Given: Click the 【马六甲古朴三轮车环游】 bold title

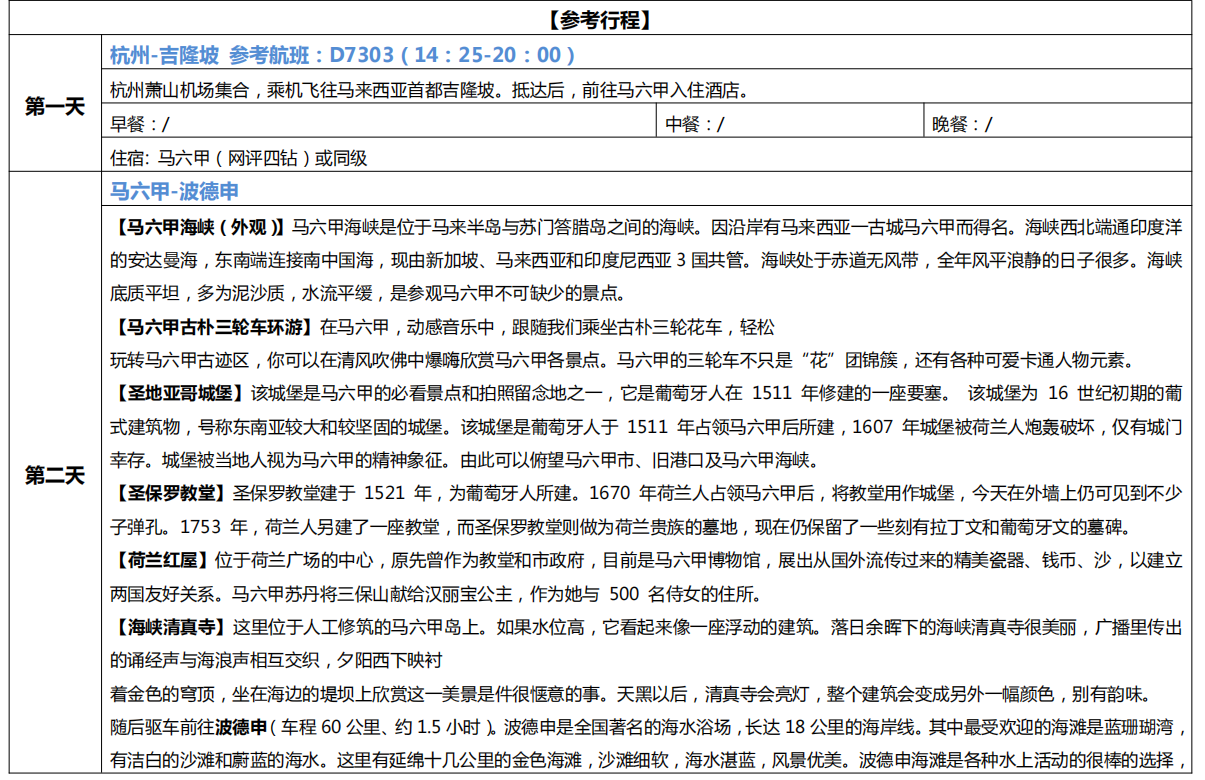Looking at the screenshot, I should pos(212,327).
